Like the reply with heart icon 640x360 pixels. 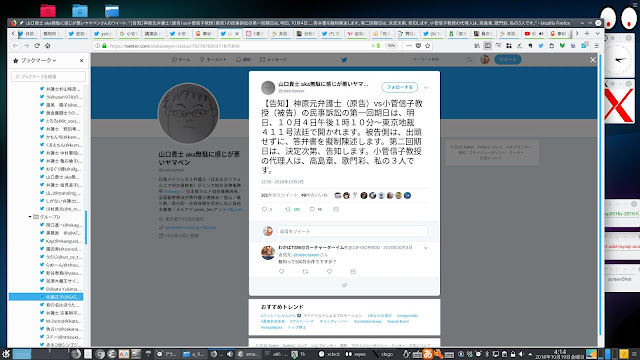click(x=329, y=271)
